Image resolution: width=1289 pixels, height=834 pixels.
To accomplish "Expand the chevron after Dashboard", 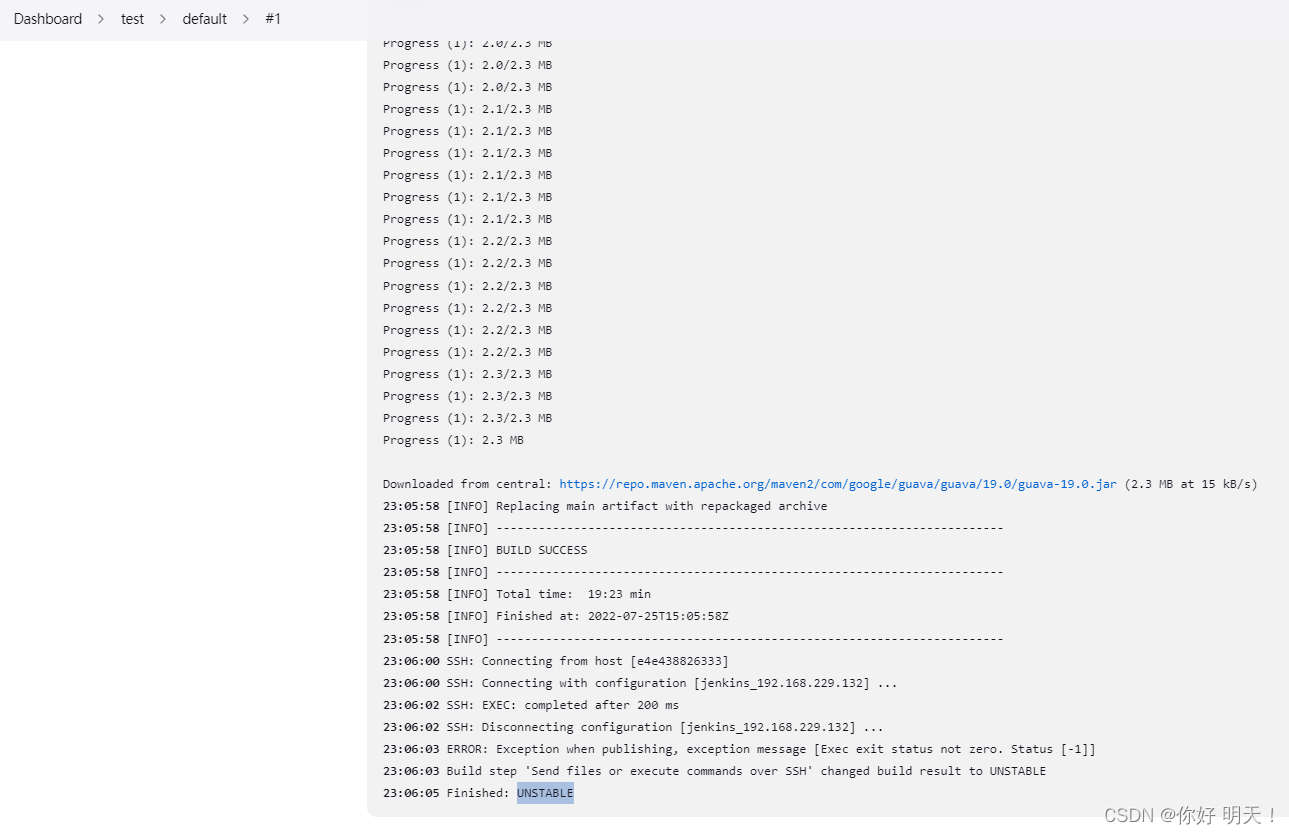I will 102,19.
